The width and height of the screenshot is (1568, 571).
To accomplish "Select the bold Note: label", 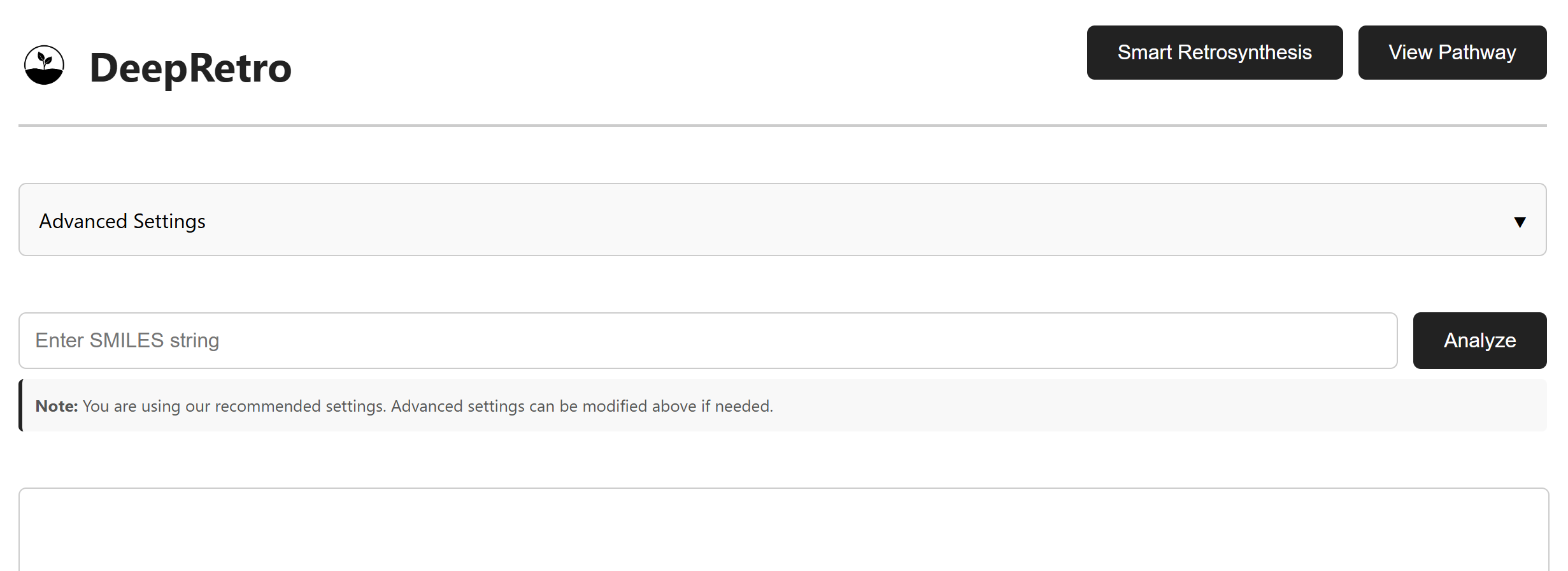I will point(57,406).
